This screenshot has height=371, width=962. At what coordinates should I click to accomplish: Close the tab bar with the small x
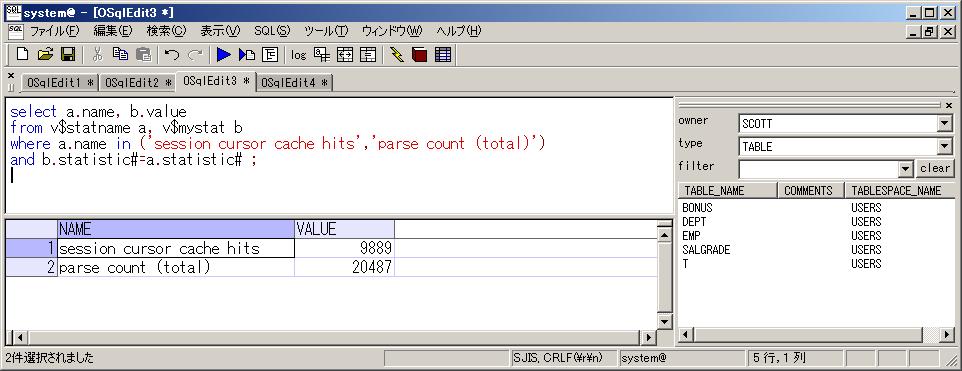click(x=10, y=75)
